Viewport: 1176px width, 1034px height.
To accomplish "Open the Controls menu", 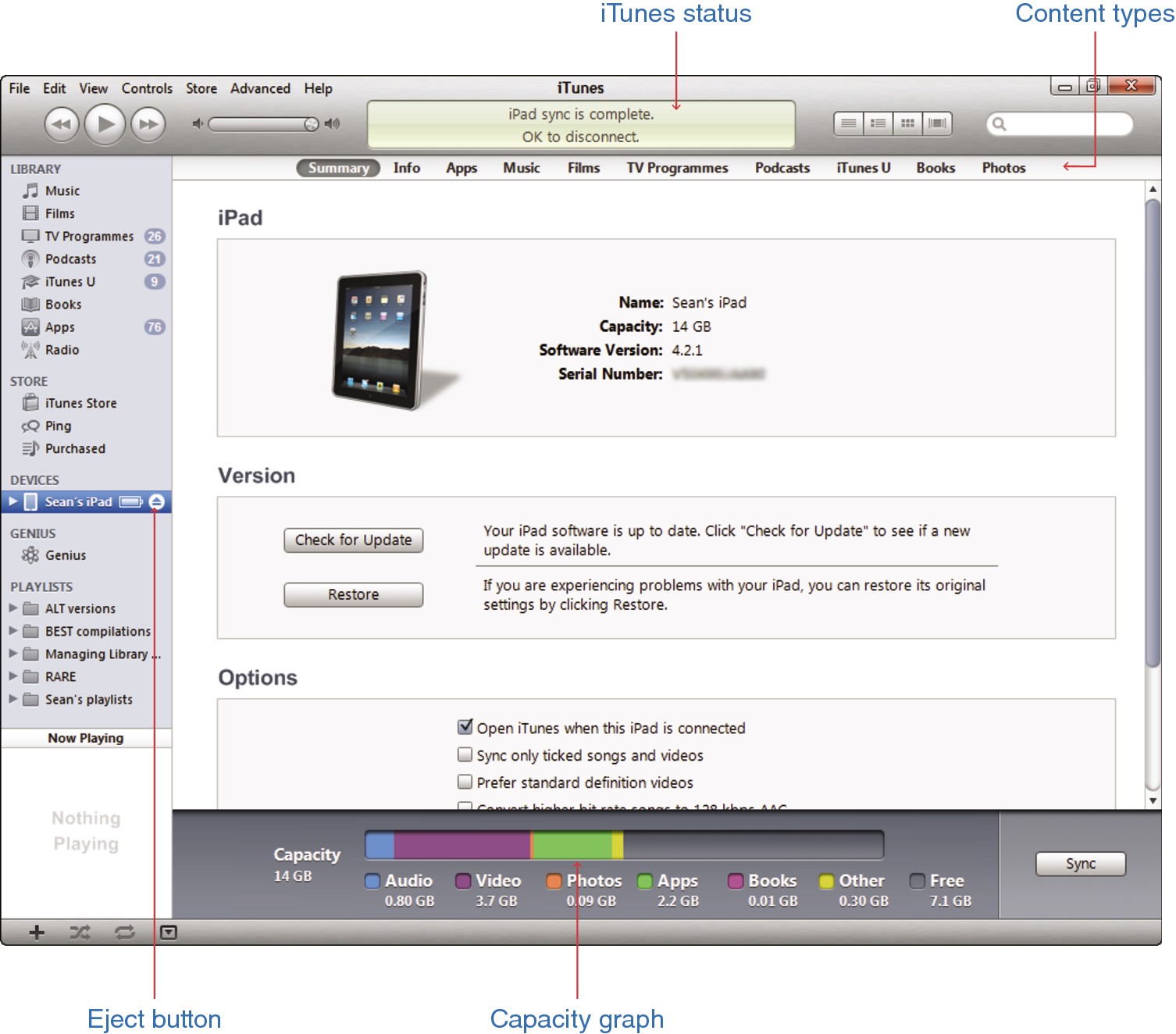I will point(147,88).
